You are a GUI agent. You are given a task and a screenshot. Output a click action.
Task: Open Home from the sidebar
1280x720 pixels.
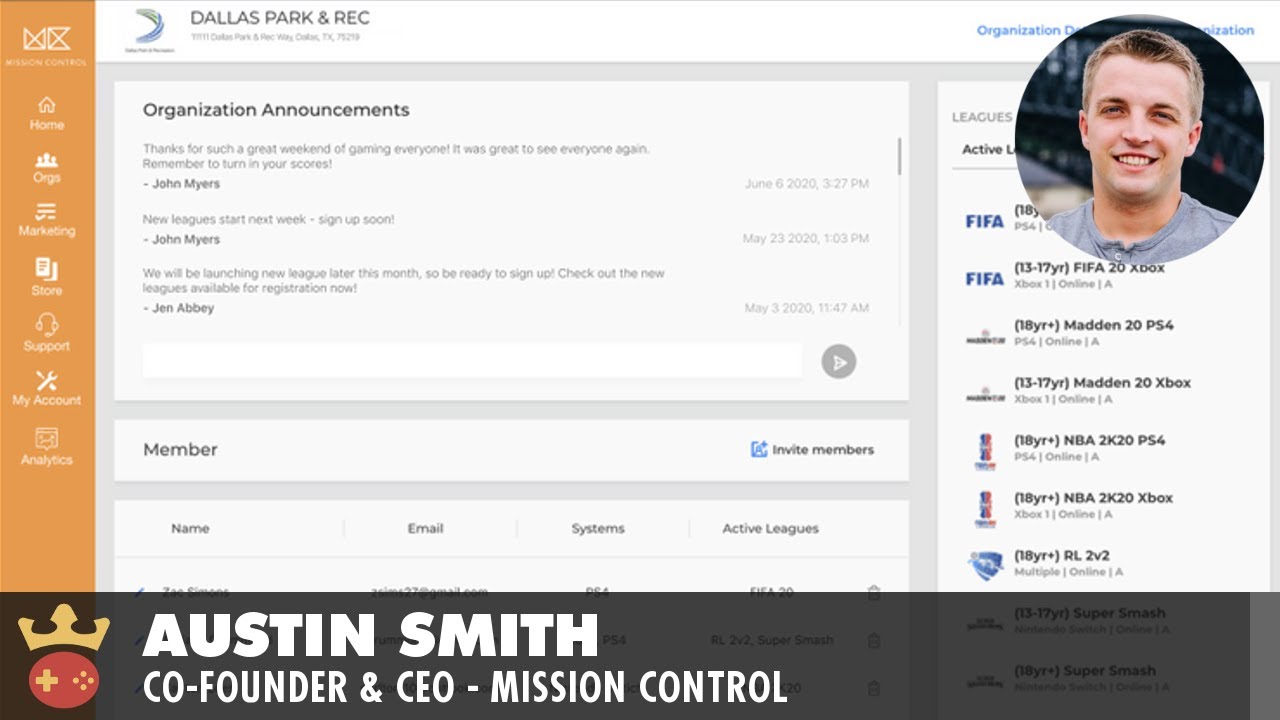46,113
